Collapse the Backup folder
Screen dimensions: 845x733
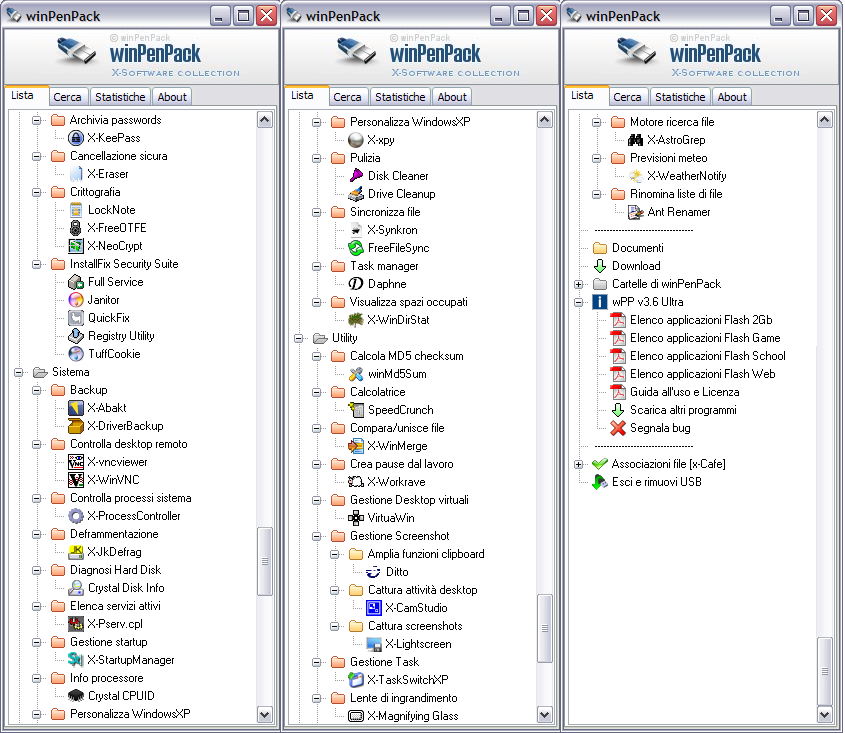click(x=37, y=390)
